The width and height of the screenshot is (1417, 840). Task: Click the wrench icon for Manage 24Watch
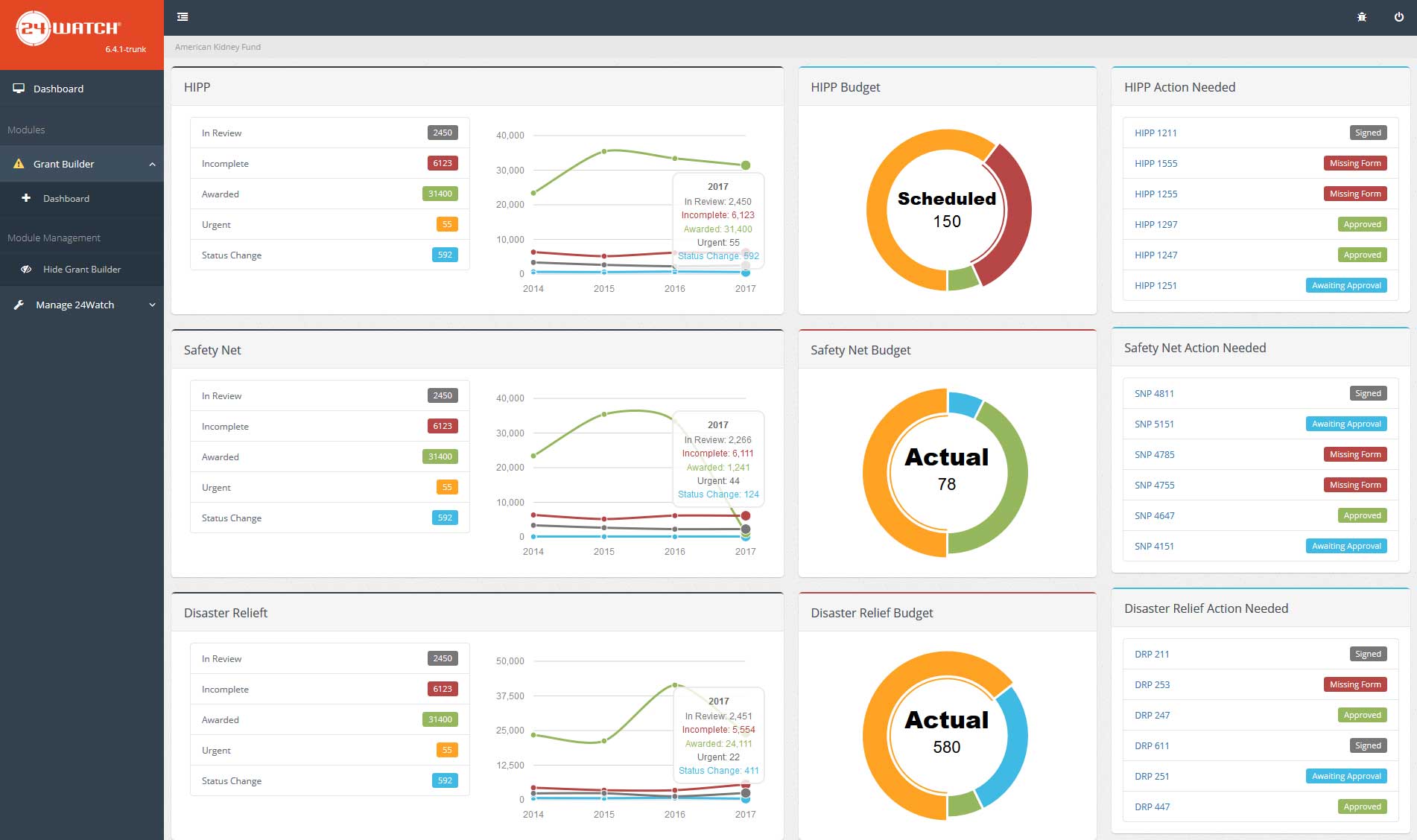[x=19, y=305]
